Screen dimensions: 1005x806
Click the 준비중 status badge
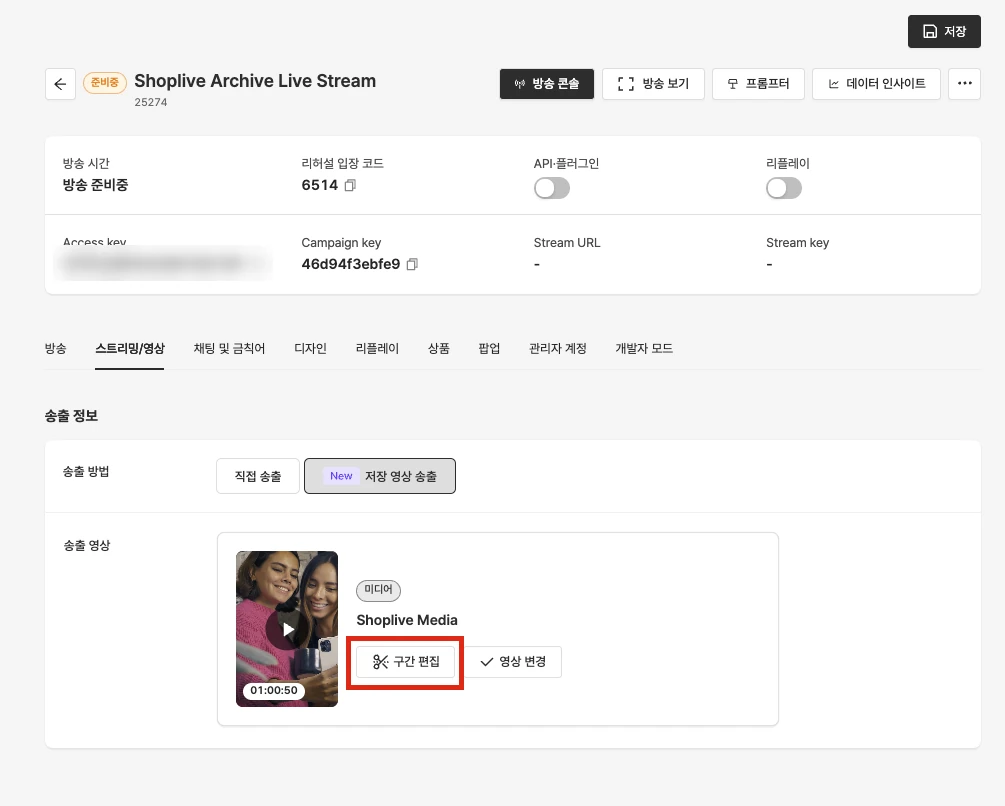(104, 83)
